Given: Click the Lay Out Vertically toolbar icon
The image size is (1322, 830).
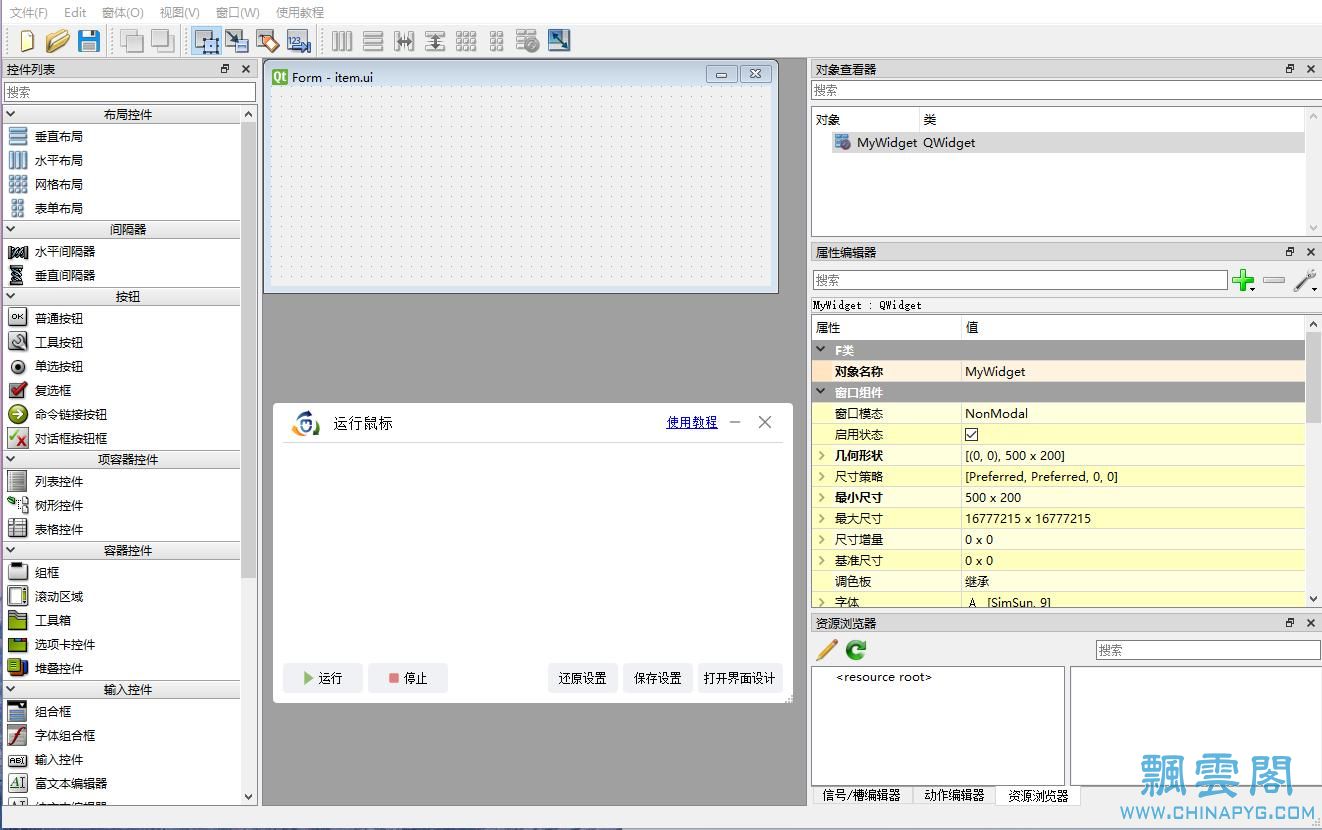Looking at the screenshot, I should 373,41.
